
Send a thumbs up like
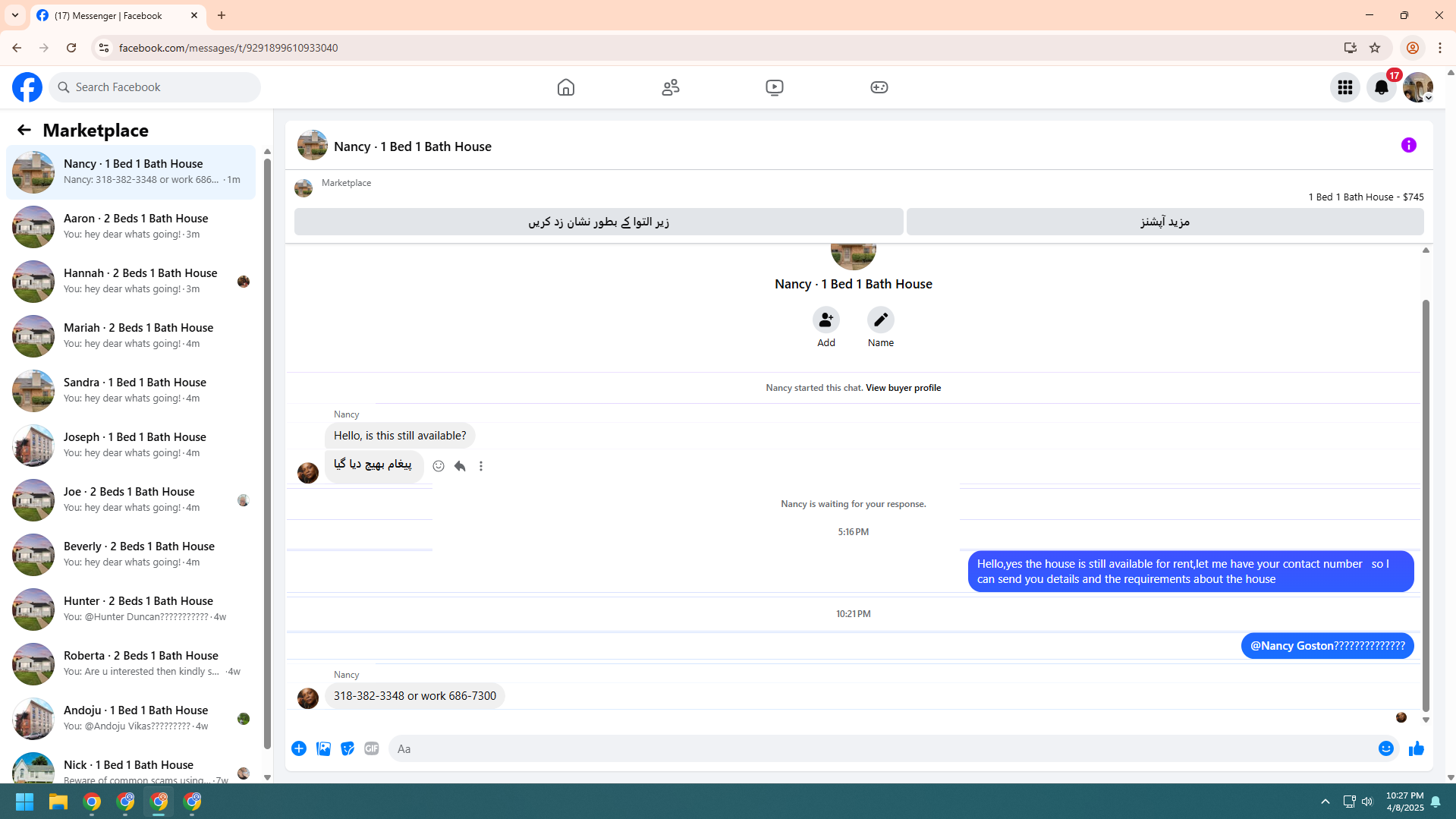pyautogui.click(x=1417, y=748)
